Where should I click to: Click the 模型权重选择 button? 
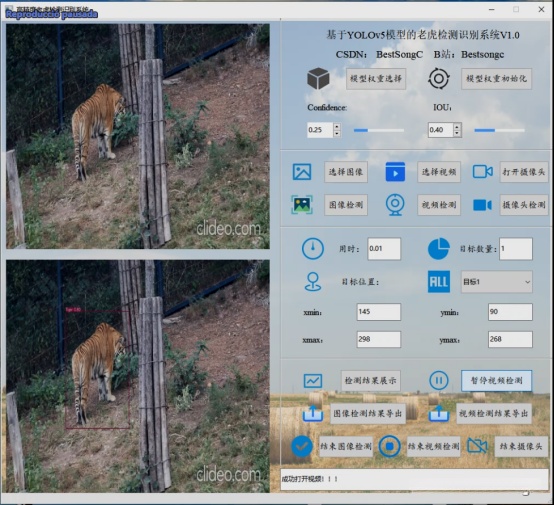pos(376,78)
